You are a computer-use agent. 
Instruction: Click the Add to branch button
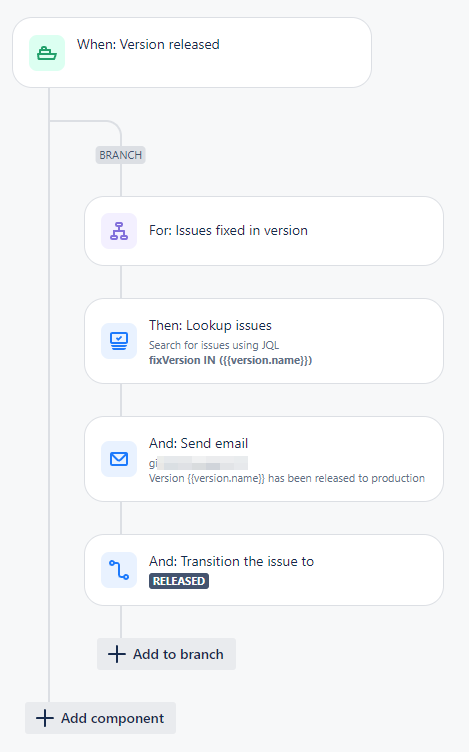click(166, 654)
